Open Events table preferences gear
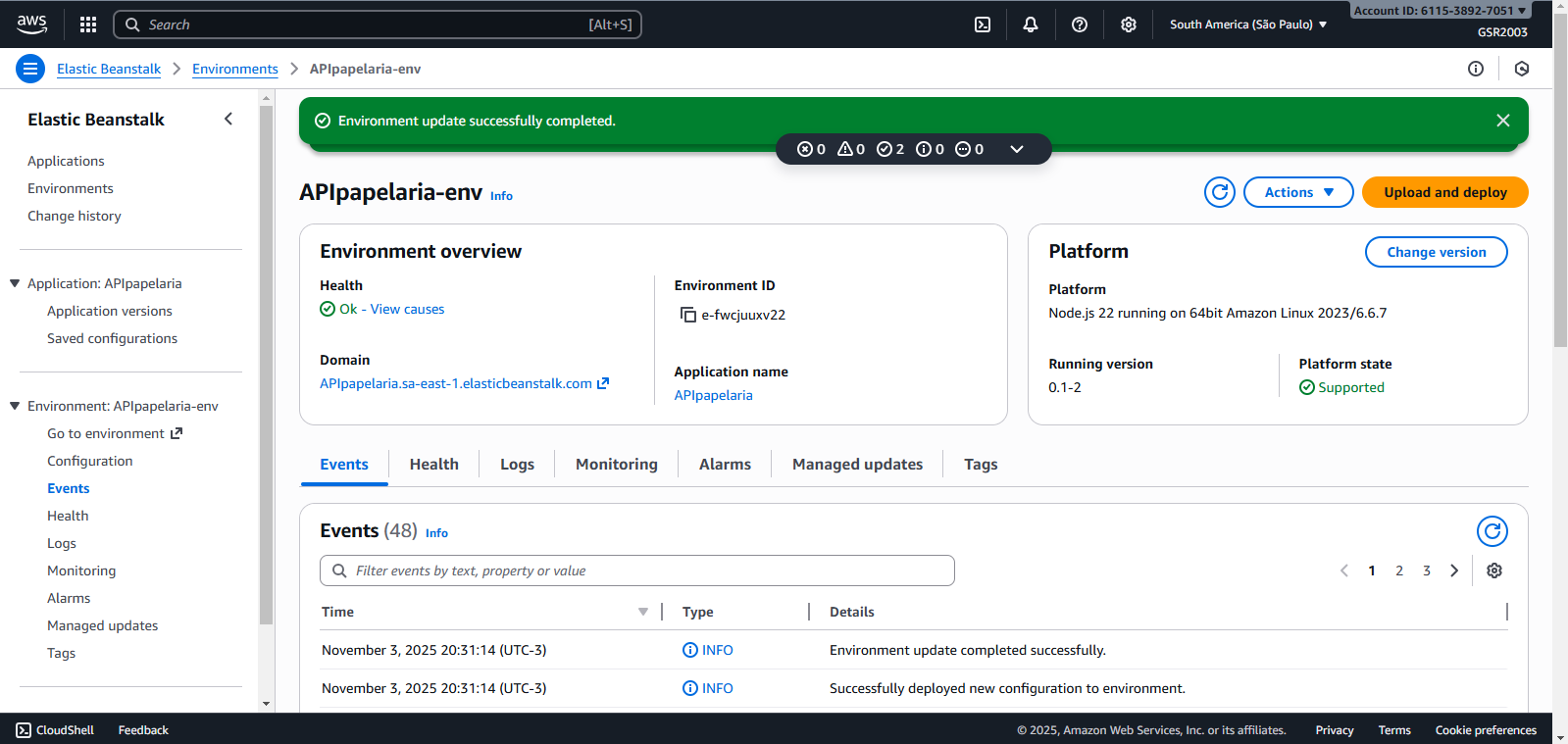 click(x=1494, y=570)
